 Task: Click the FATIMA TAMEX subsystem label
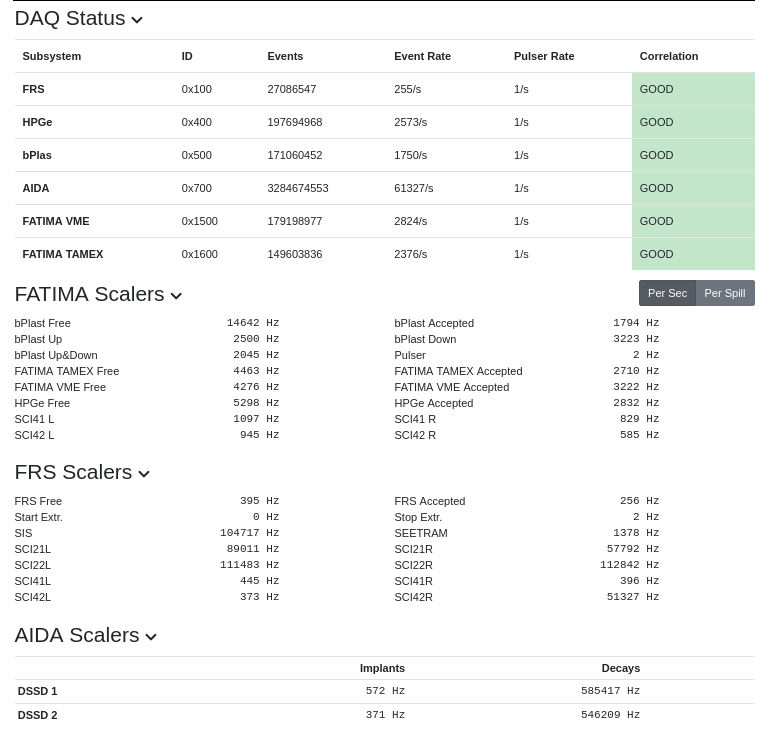[63, 254]
